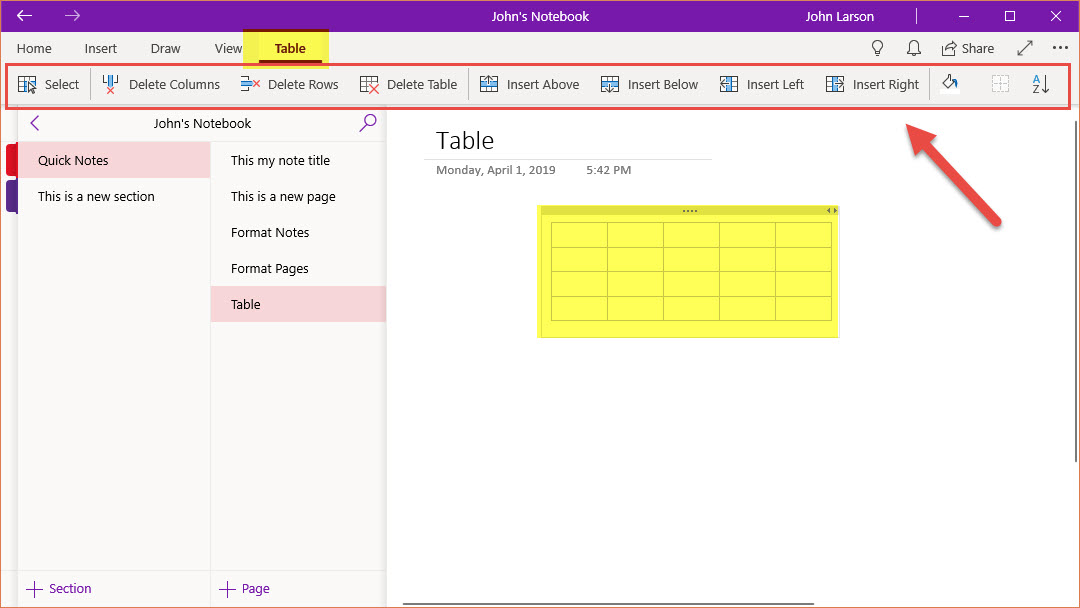Click Insert Right column tool

coord(872,85)
